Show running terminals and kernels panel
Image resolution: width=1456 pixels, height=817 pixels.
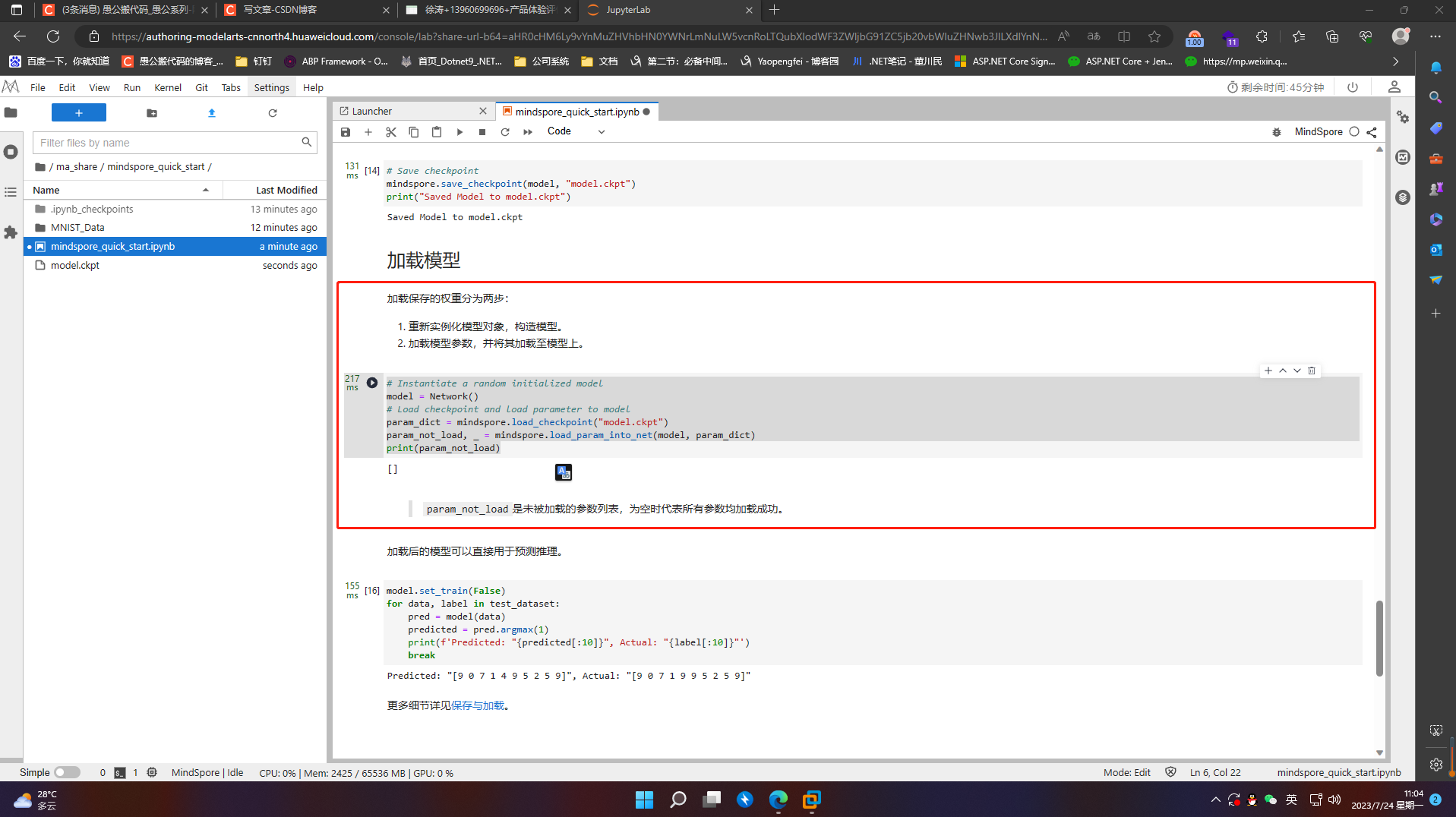[11, 152]
